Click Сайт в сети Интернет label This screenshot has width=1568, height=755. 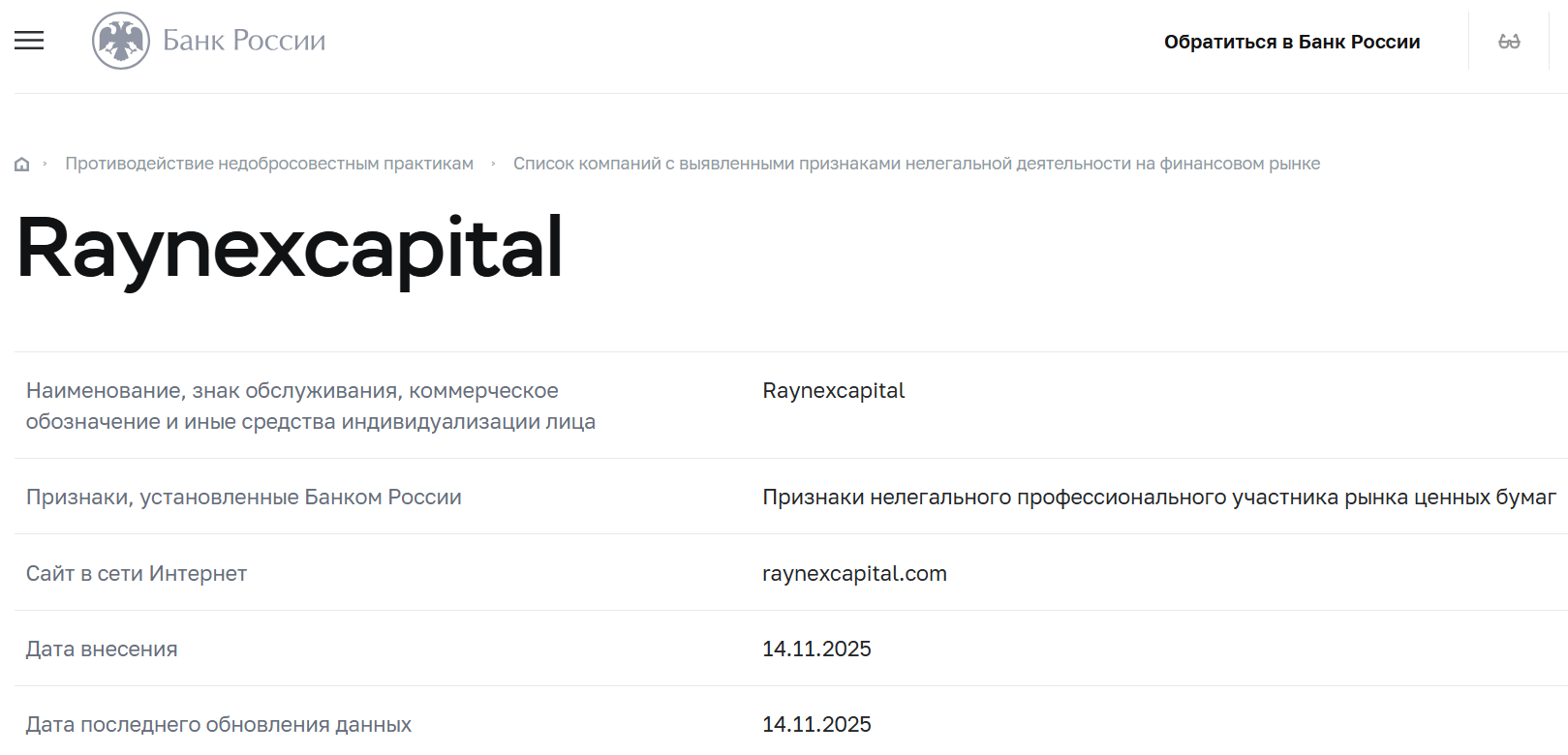click(x=137, y=573)
